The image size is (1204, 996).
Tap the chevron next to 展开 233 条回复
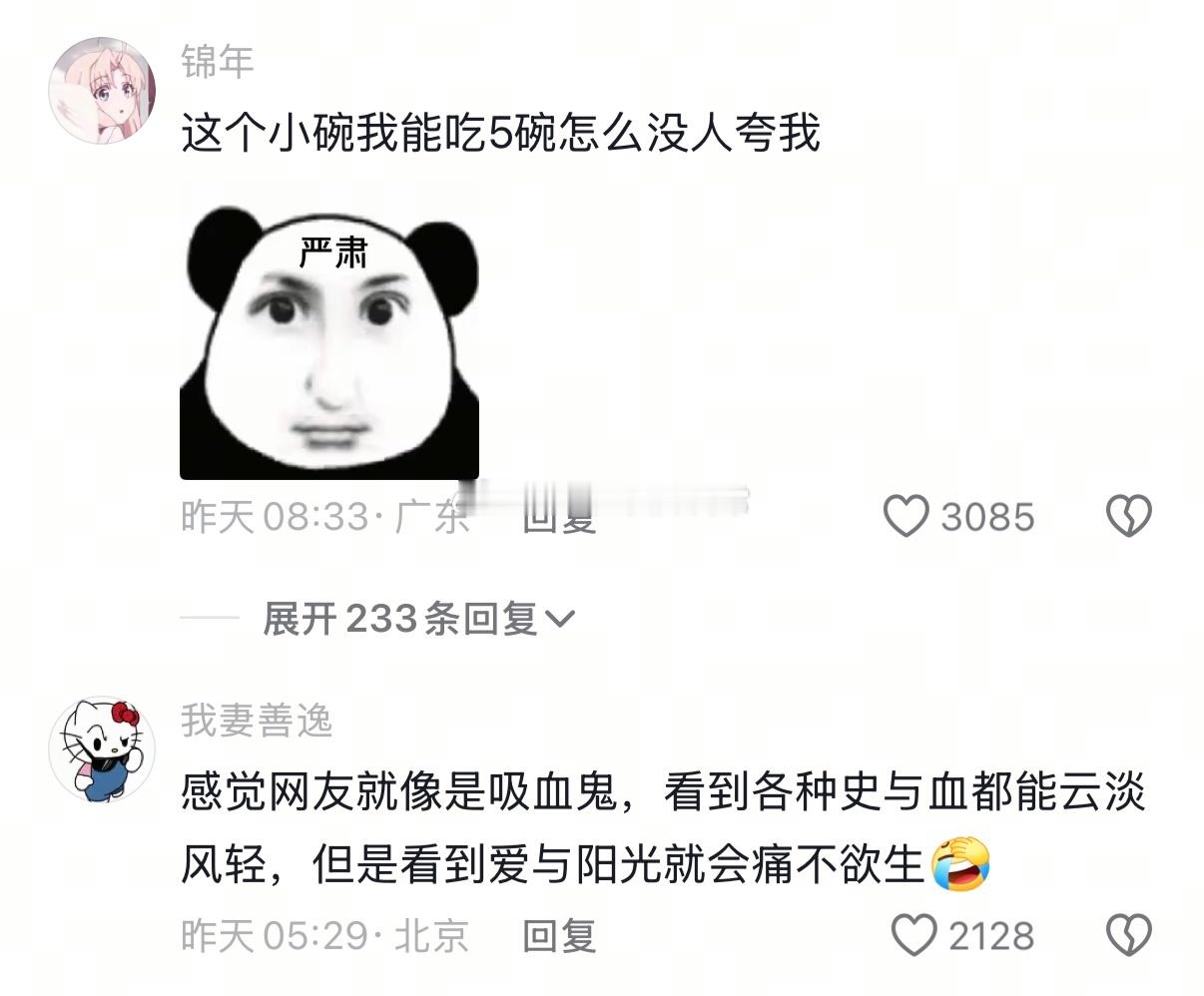561,620
